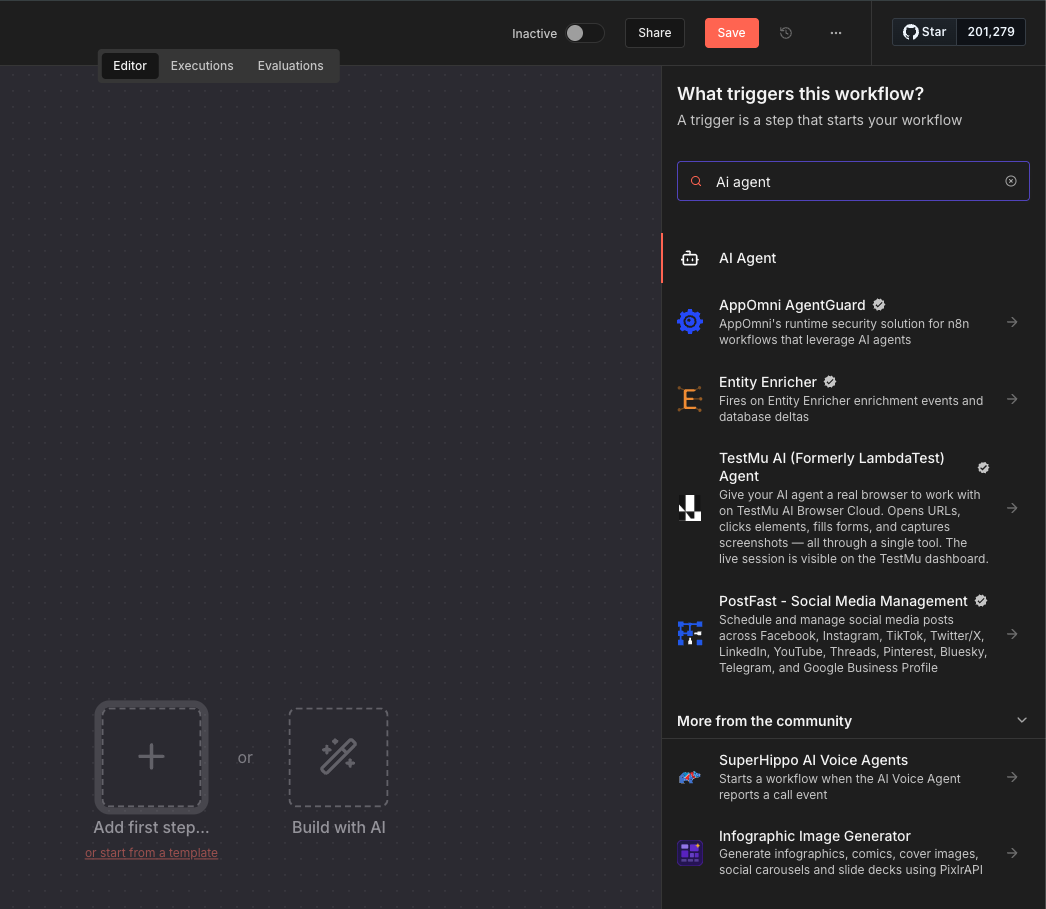Open the Entity Enricher entry
Viewport: 1046px width, 909px height.
point(853,399)
